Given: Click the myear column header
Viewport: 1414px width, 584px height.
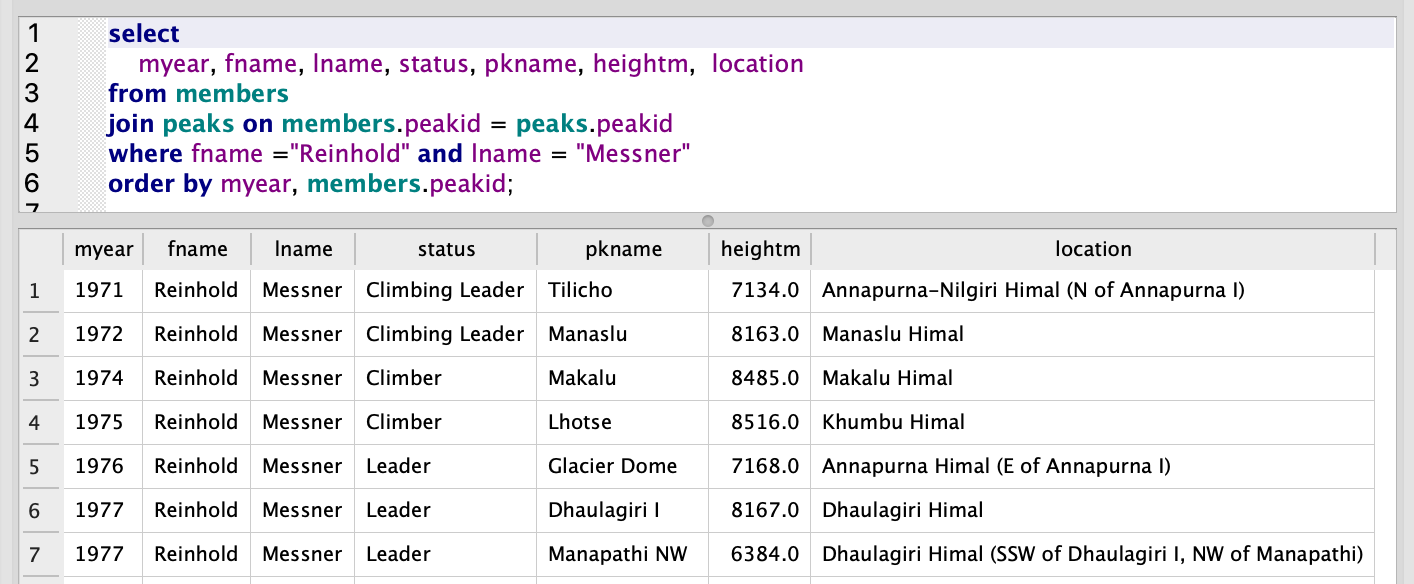Looking at the screenshot, I should pyautogui.click(x=104, y=249).
